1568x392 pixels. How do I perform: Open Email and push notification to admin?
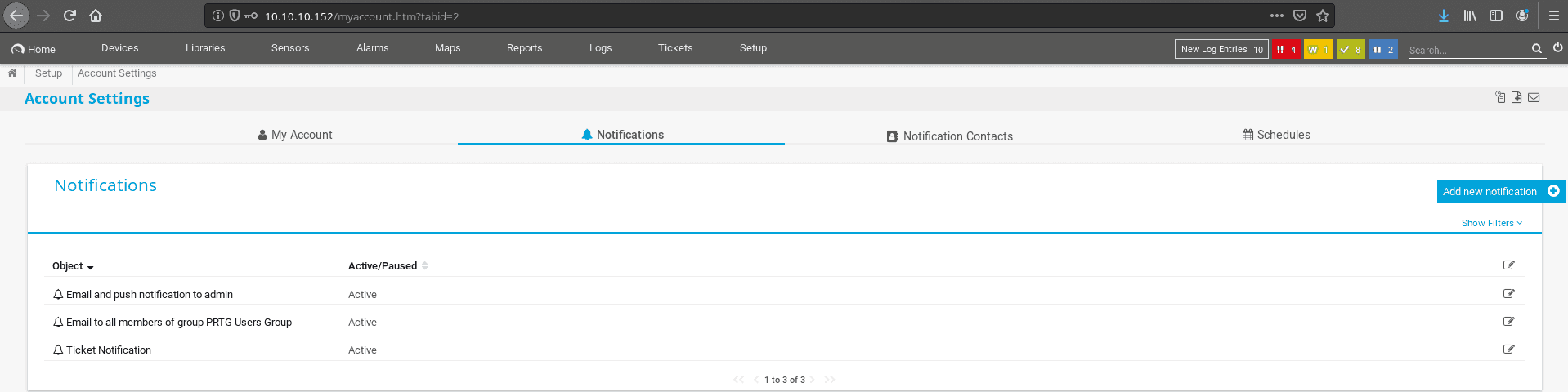pyautogui.click(x=150, y=295)
